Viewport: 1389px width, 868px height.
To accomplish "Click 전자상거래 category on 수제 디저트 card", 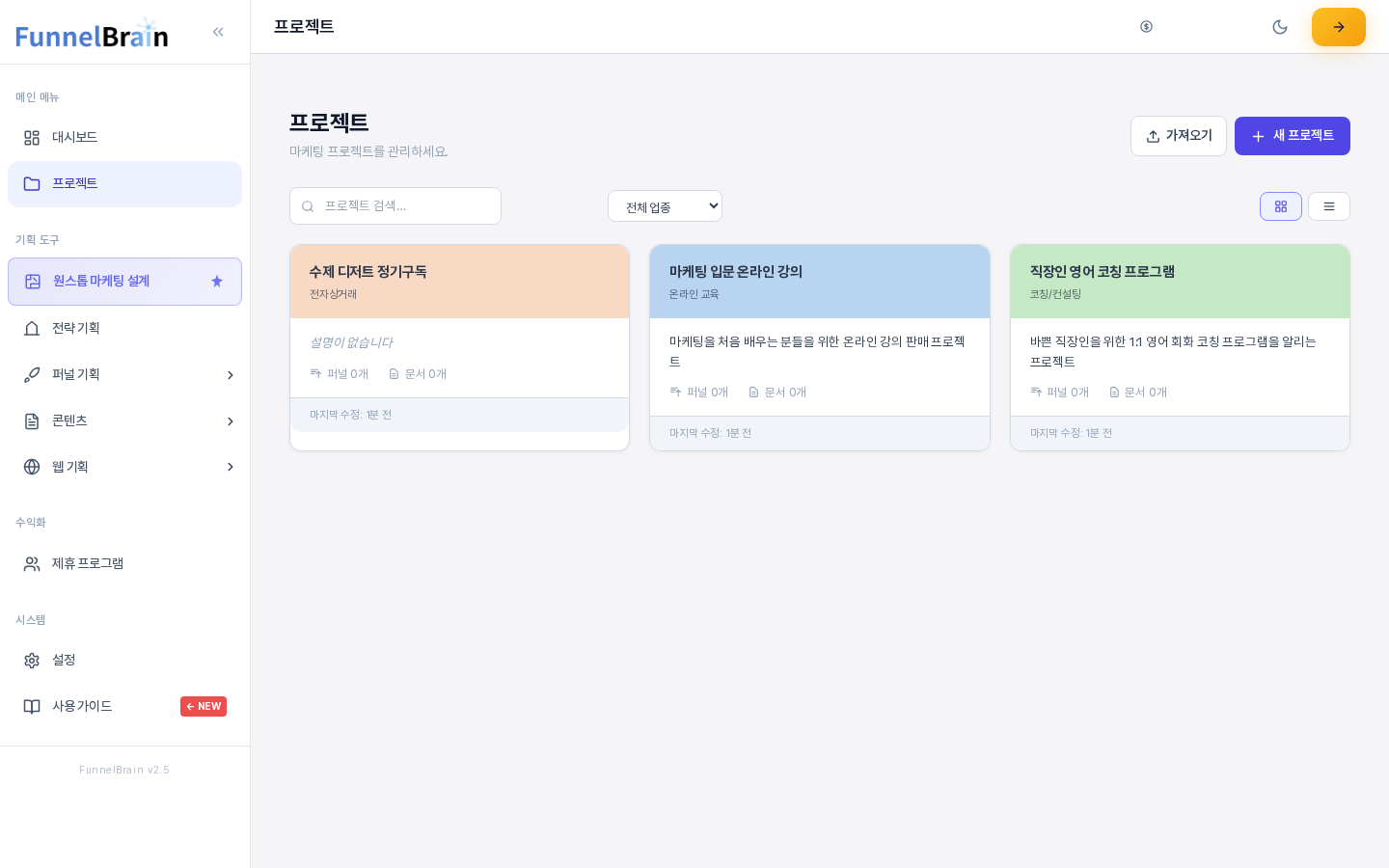I will [333, 294].
